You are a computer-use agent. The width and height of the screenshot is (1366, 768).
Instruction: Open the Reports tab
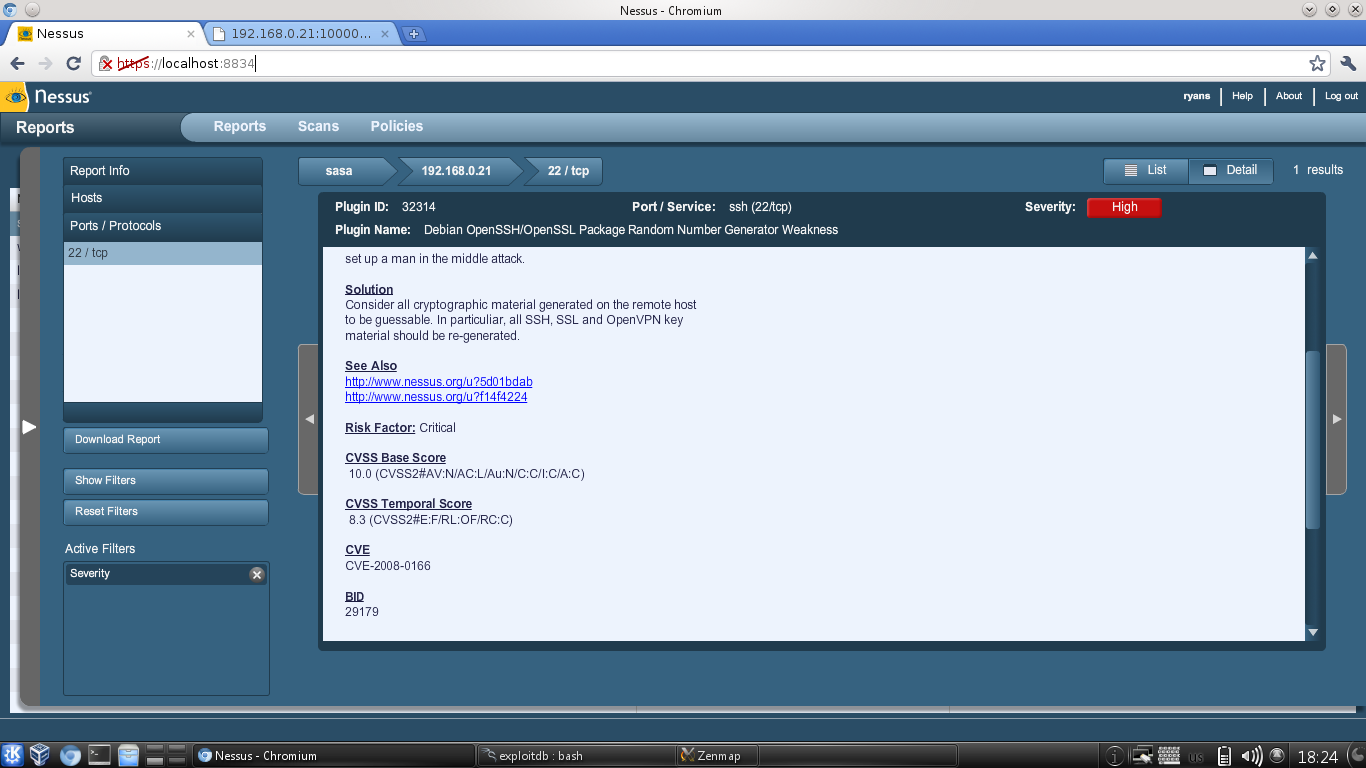(x=240, y=126)
